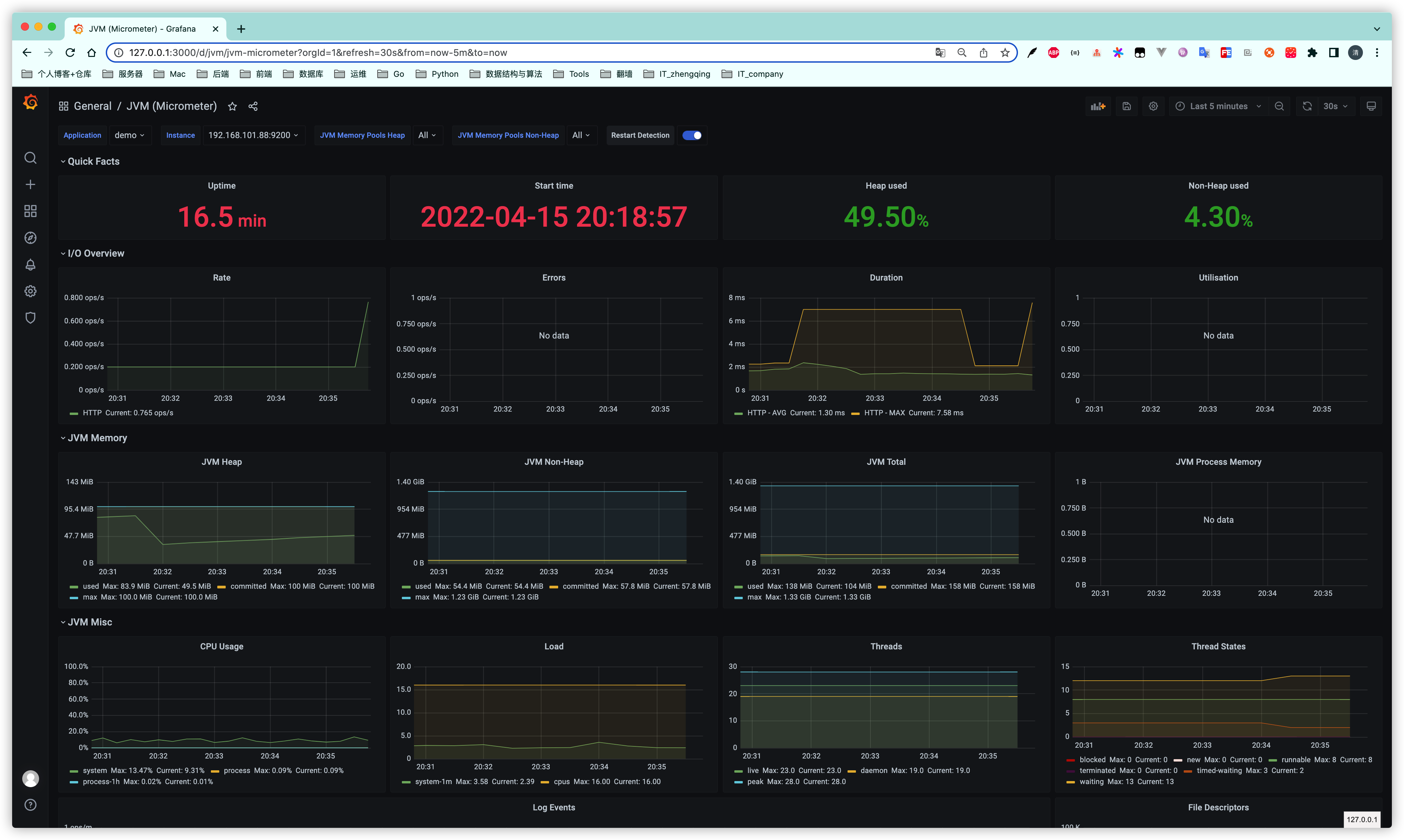Open the 30s refresh interval dropdown

(x=1336, y=106)
